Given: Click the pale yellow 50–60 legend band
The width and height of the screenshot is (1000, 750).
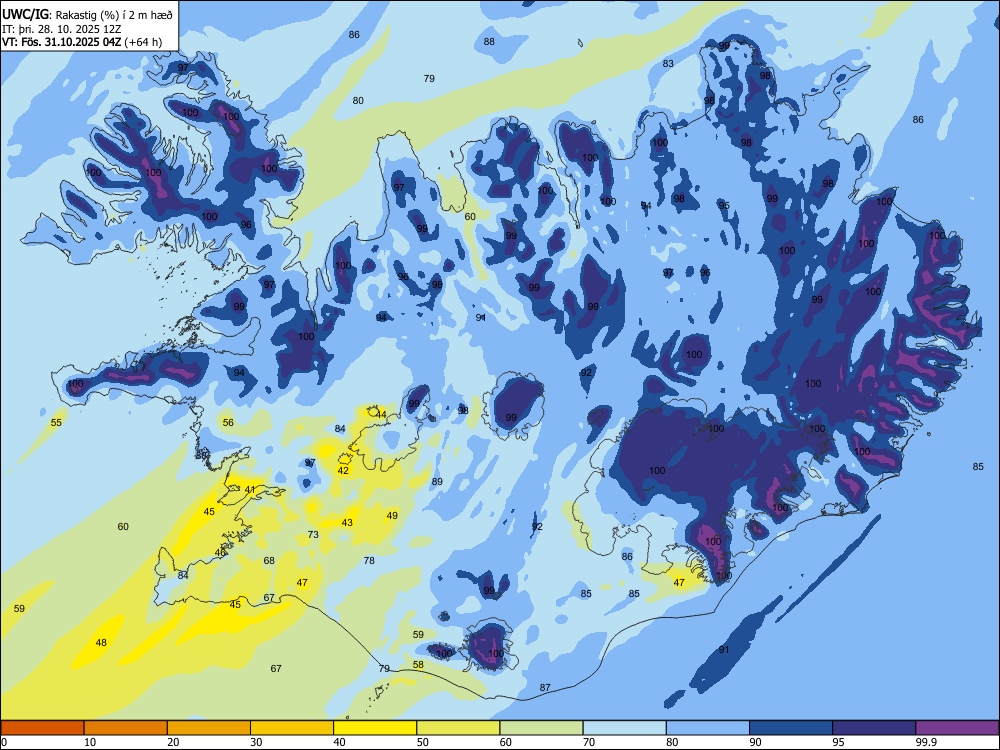Looking at the screenshot, I should tap(458, 728).
